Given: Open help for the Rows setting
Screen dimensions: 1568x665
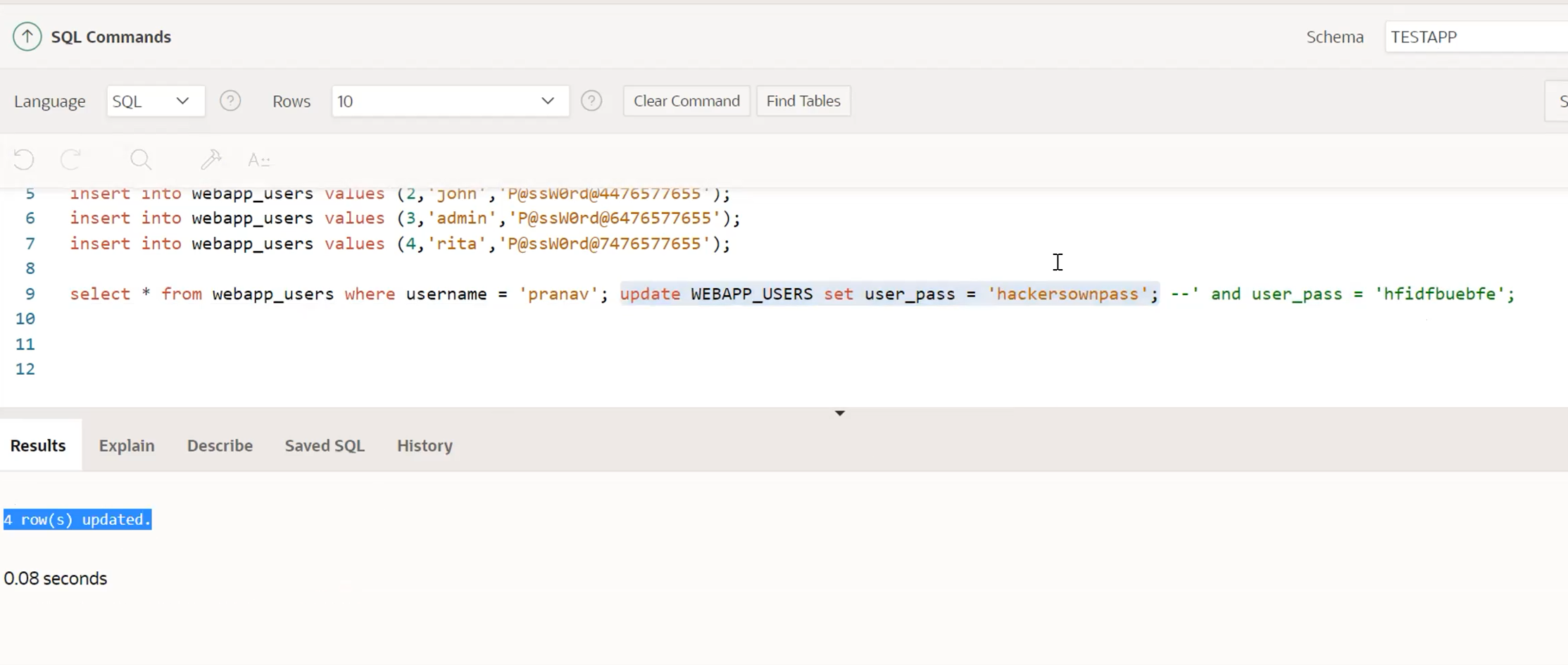Looking at the screenshot, I should pos(591,101).
